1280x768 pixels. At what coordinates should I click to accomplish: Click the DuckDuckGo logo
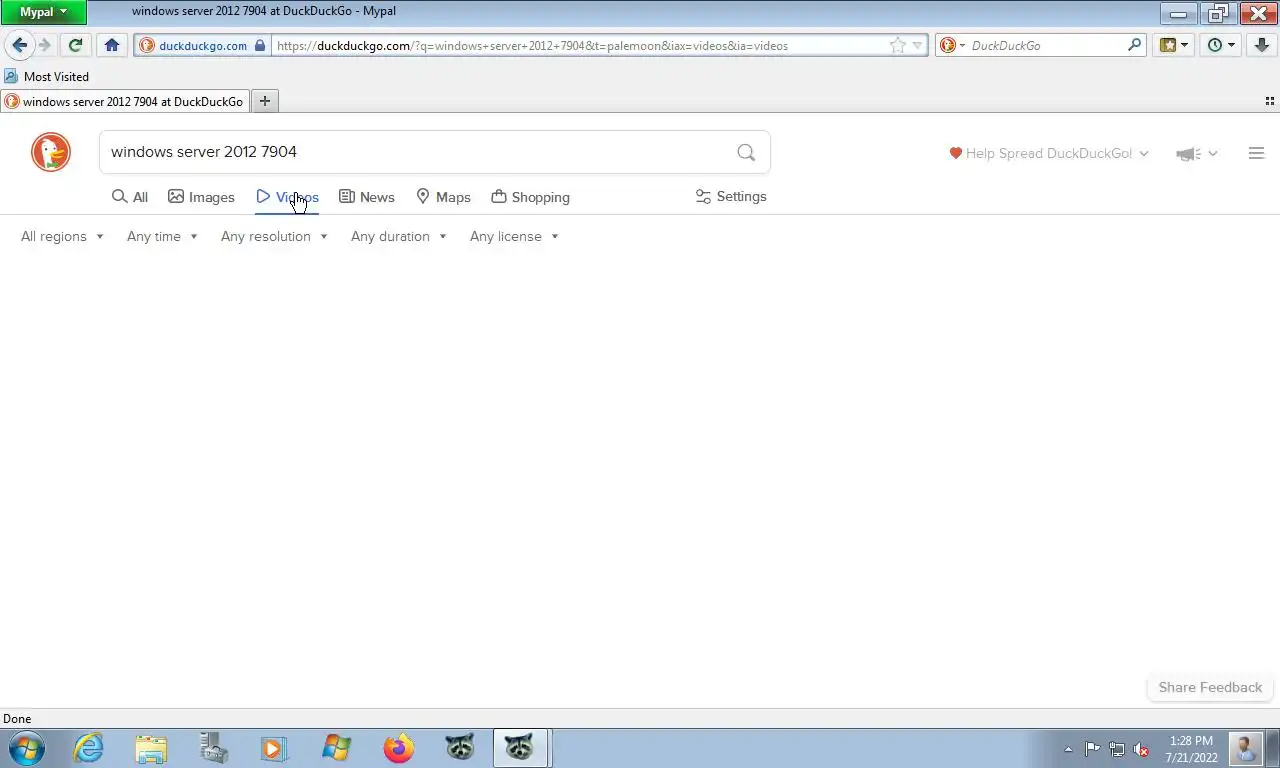[x=51, y=152]
